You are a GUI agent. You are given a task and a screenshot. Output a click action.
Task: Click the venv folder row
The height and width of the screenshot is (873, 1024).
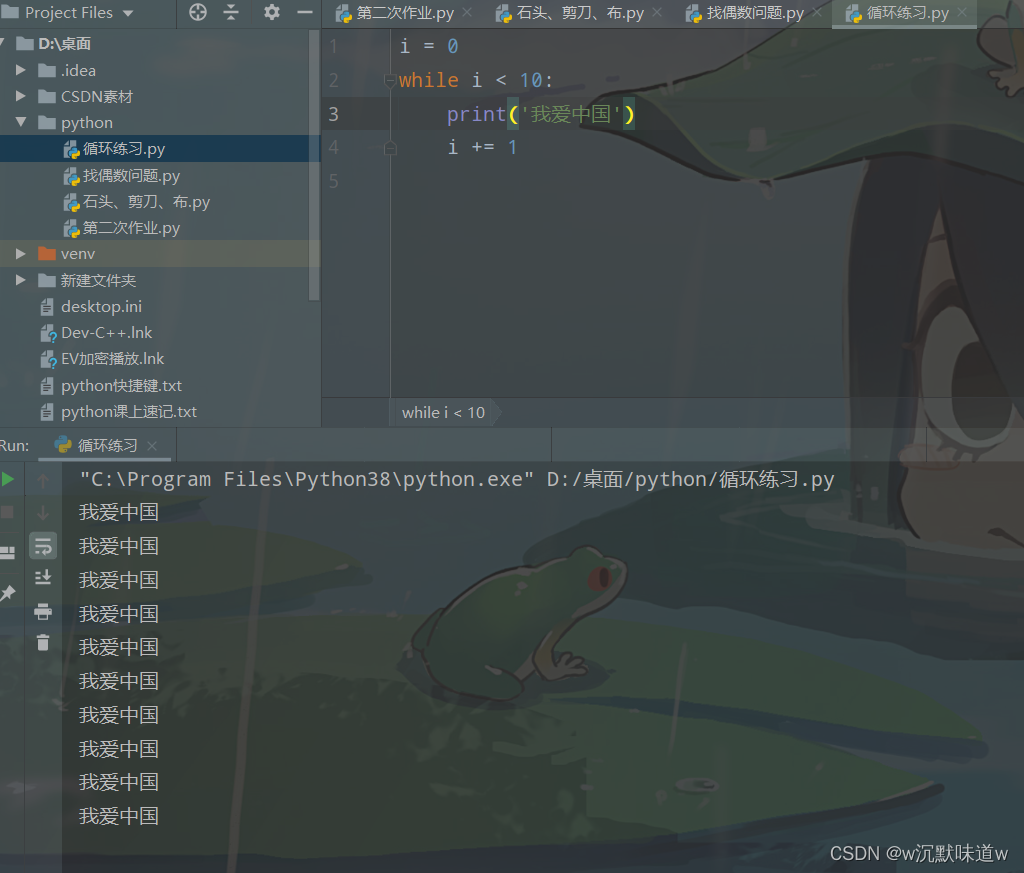pyautogui.click(x=160, y=253)
